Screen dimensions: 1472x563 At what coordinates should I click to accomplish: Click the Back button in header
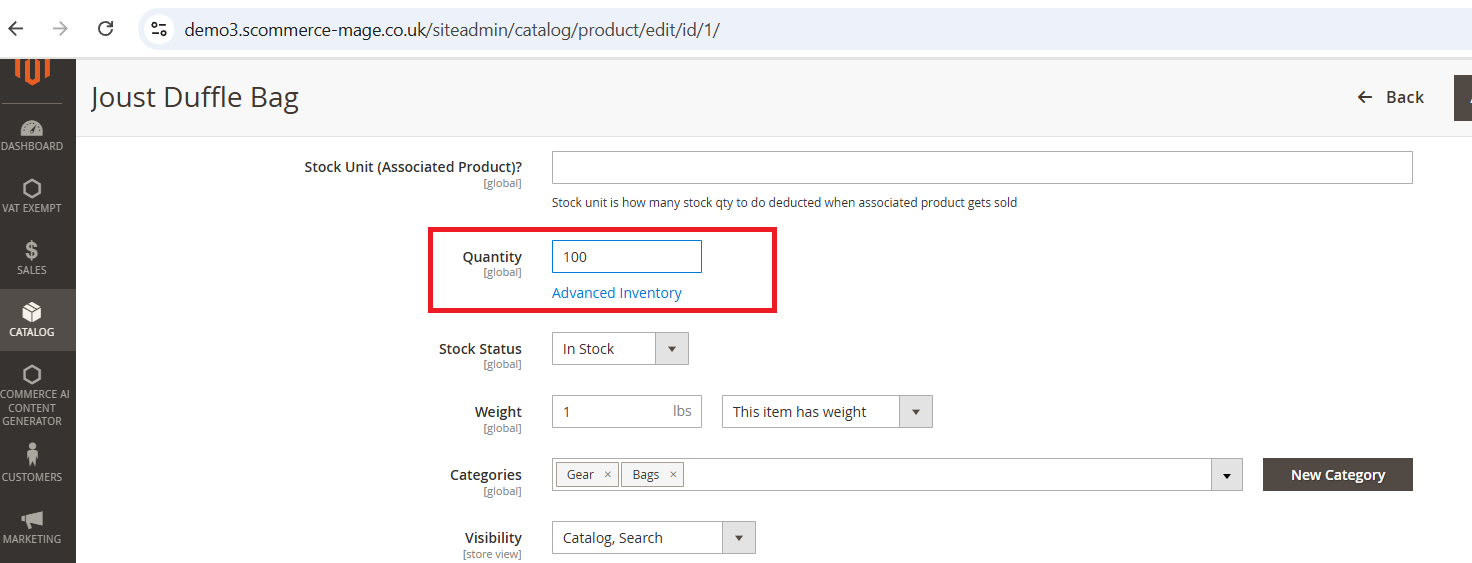click(1391, 97)
